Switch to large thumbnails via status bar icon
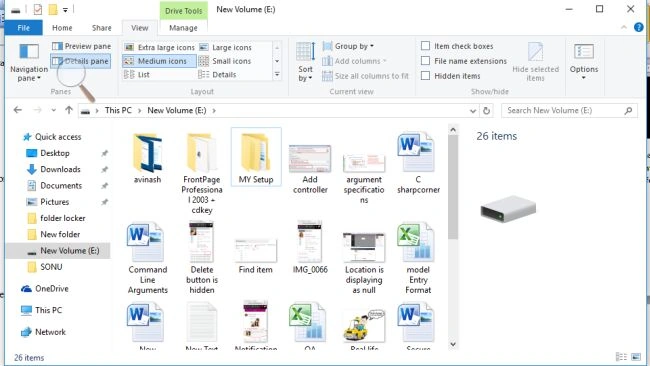Viewport: 650px width, 366px height. [635, 357]
